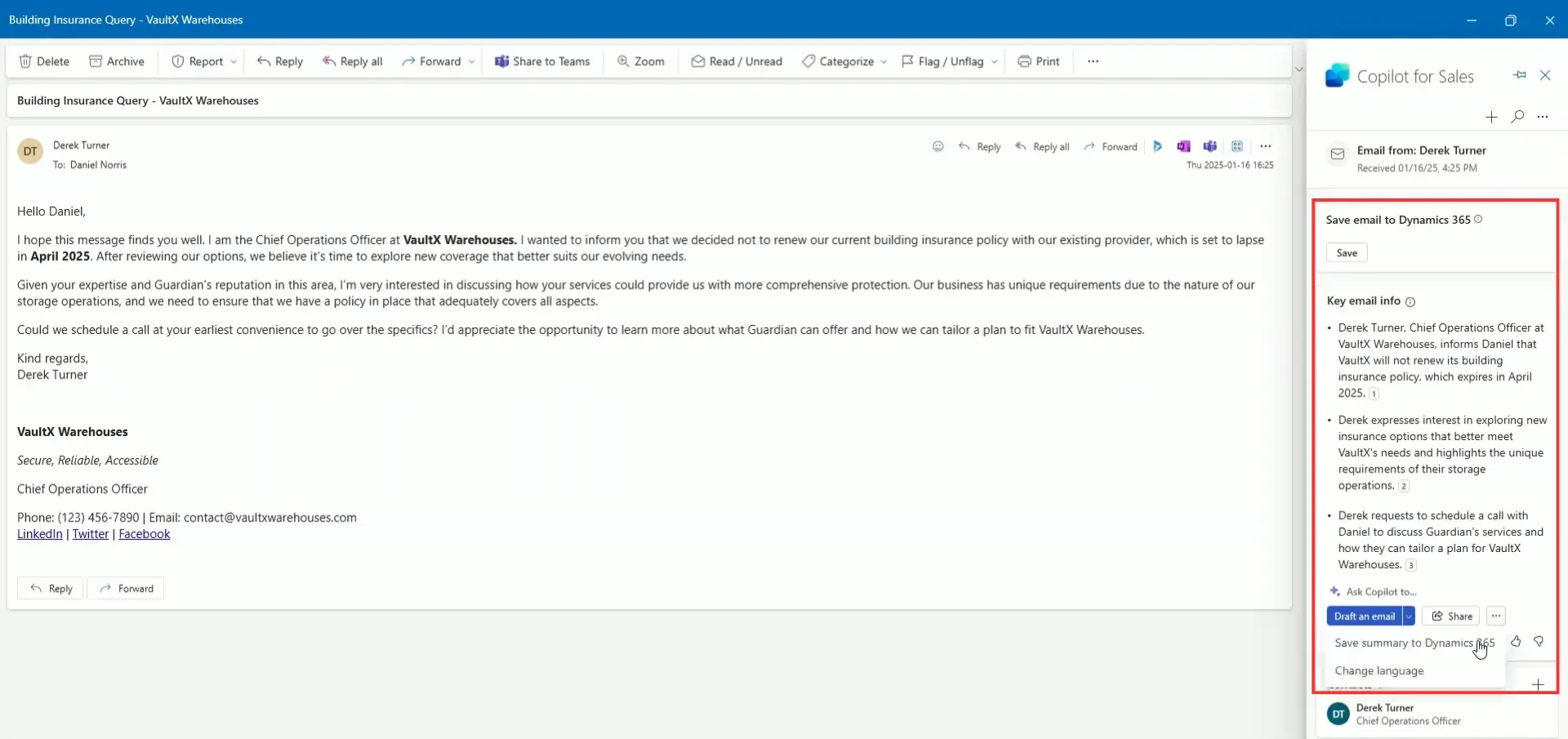The image size is (1568, 739).
Task: Open message header more actions ellipsis
Action: [1266, 146]
